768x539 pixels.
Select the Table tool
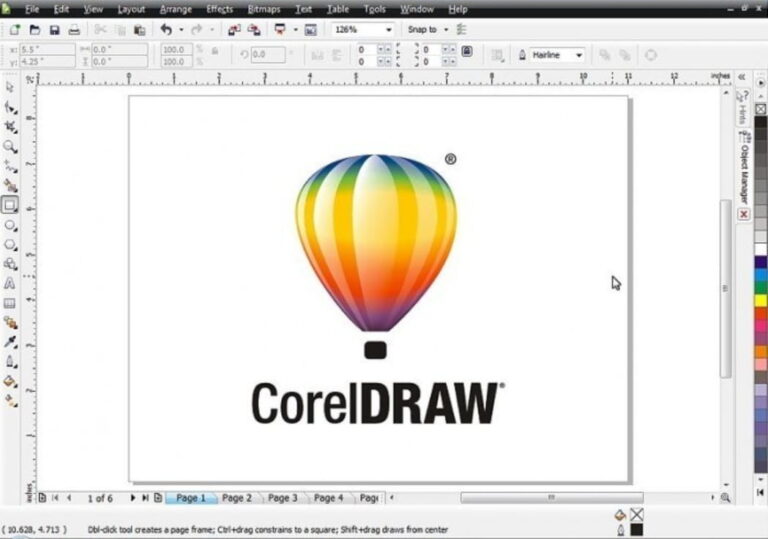(10, 303)
